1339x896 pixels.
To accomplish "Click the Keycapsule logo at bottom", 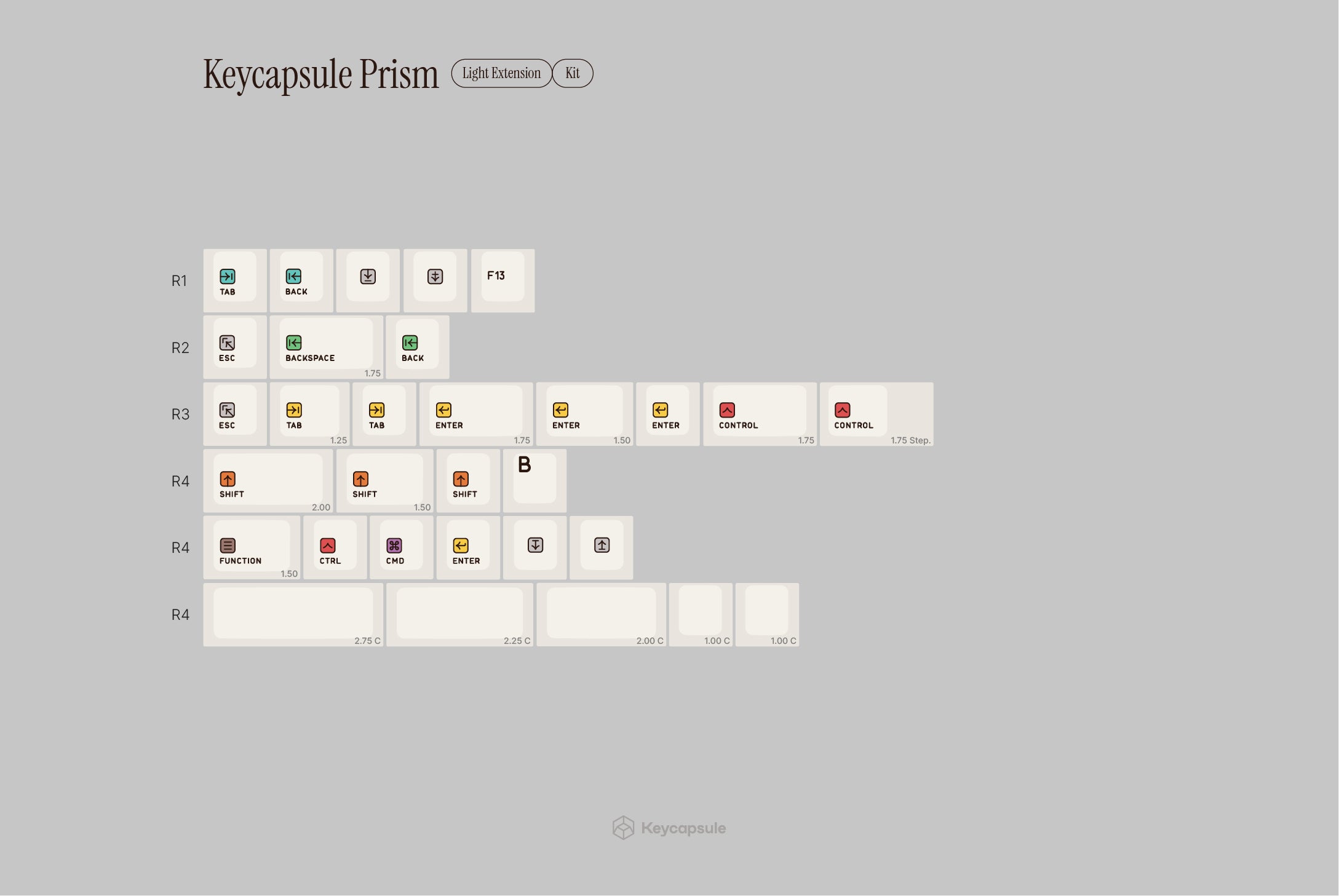I will click(669, 828).
